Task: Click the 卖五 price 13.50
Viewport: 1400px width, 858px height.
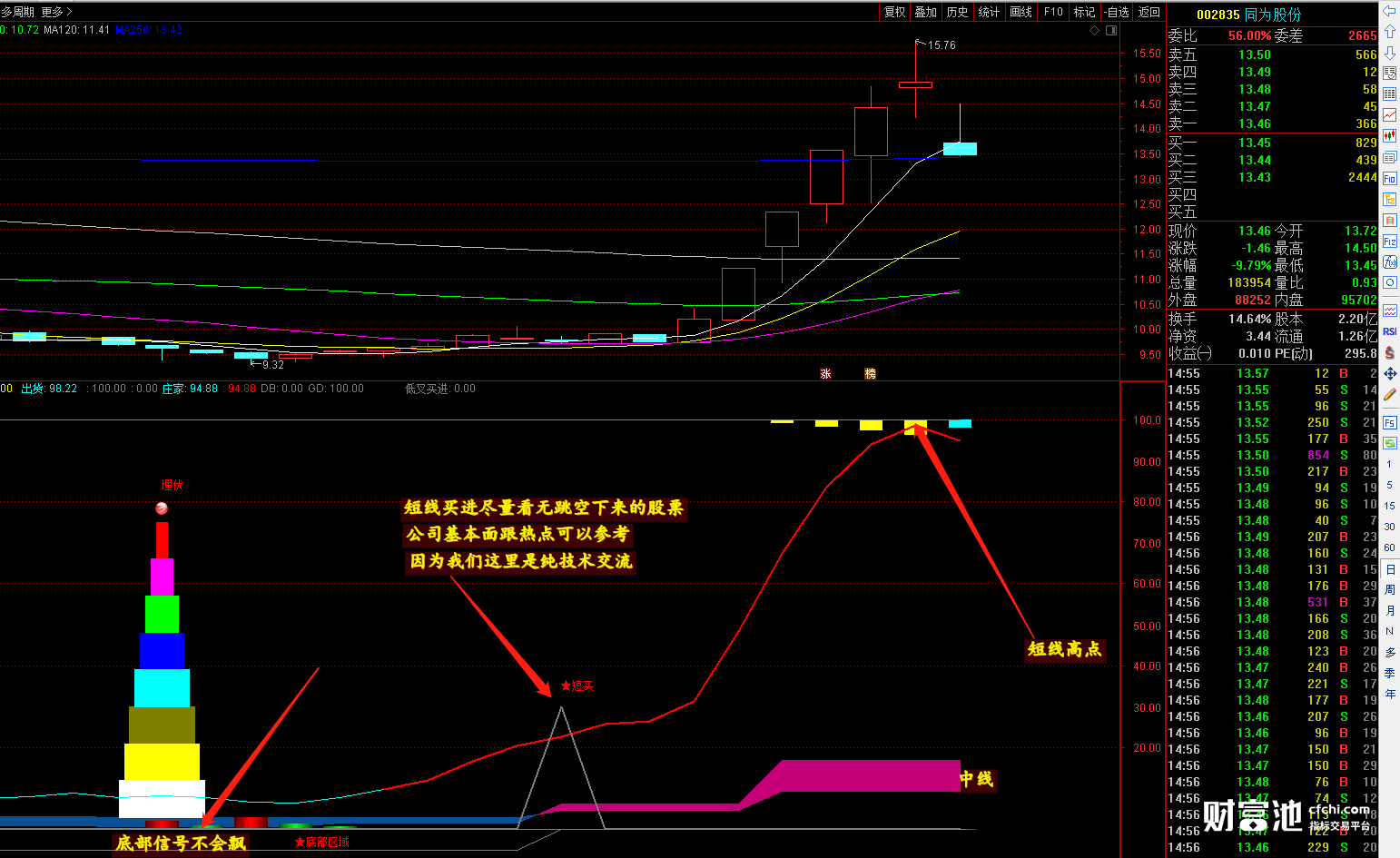Action: [x=1255, y=54]
